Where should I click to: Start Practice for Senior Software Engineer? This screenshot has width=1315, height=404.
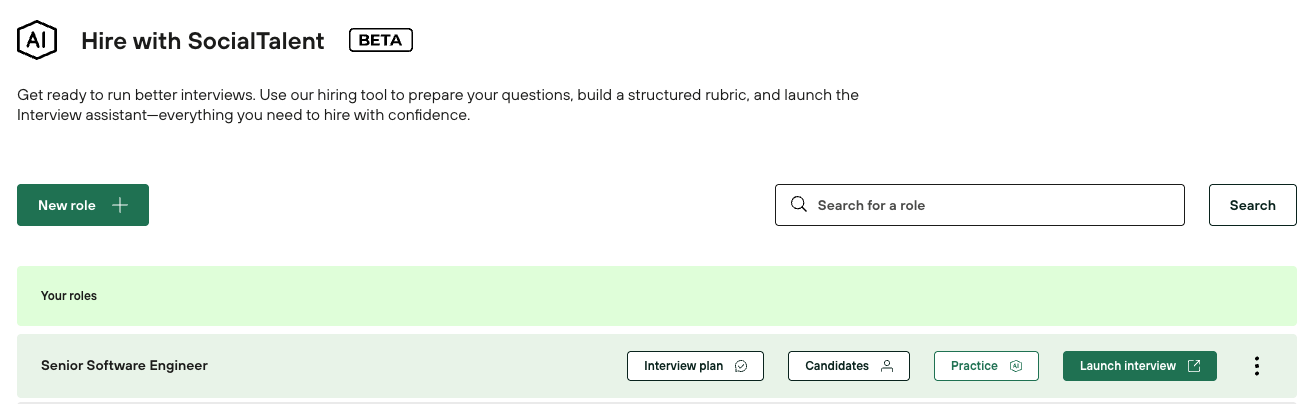974,366
